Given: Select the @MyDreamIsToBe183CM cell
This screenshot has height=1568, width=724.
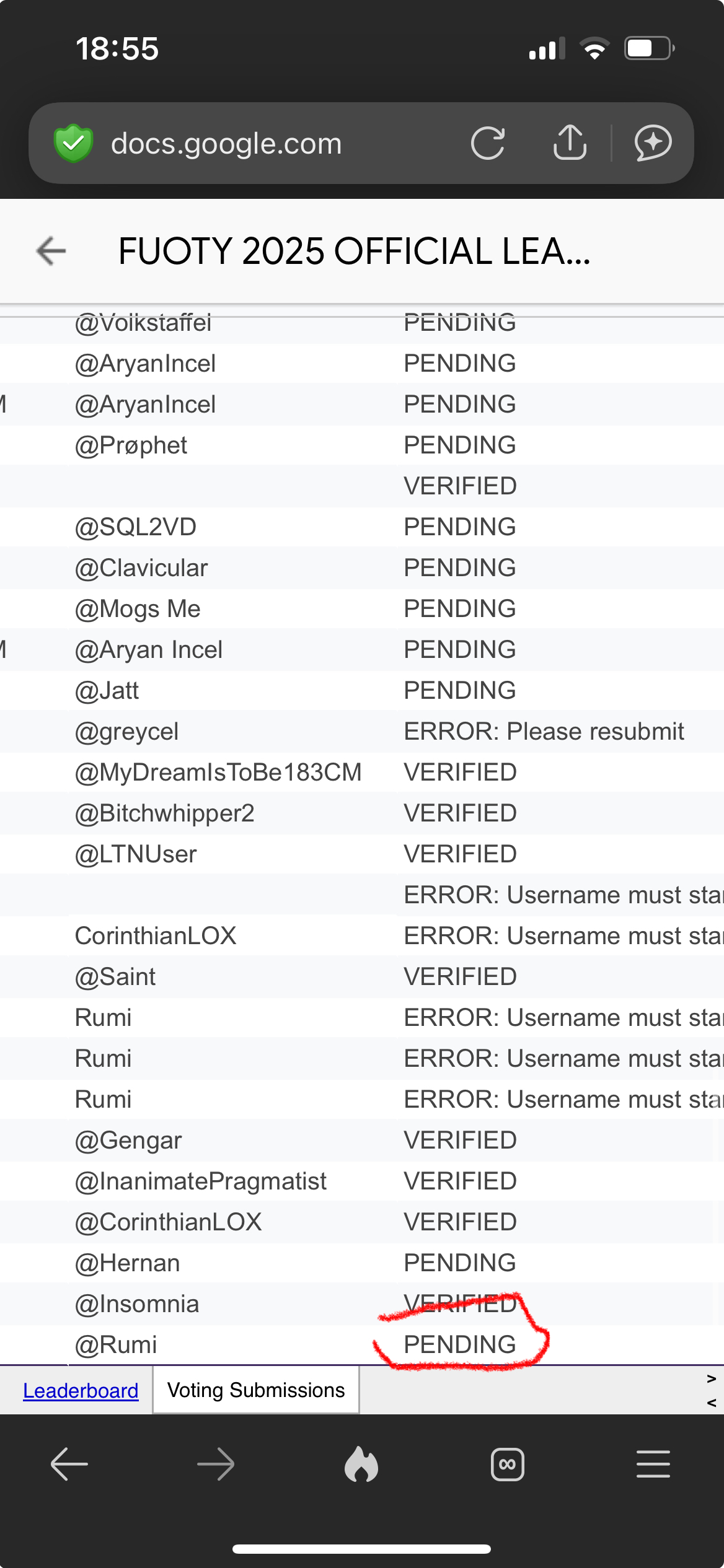Looking at the screenshot, I should pyautogui.click(x=218, y=773).
